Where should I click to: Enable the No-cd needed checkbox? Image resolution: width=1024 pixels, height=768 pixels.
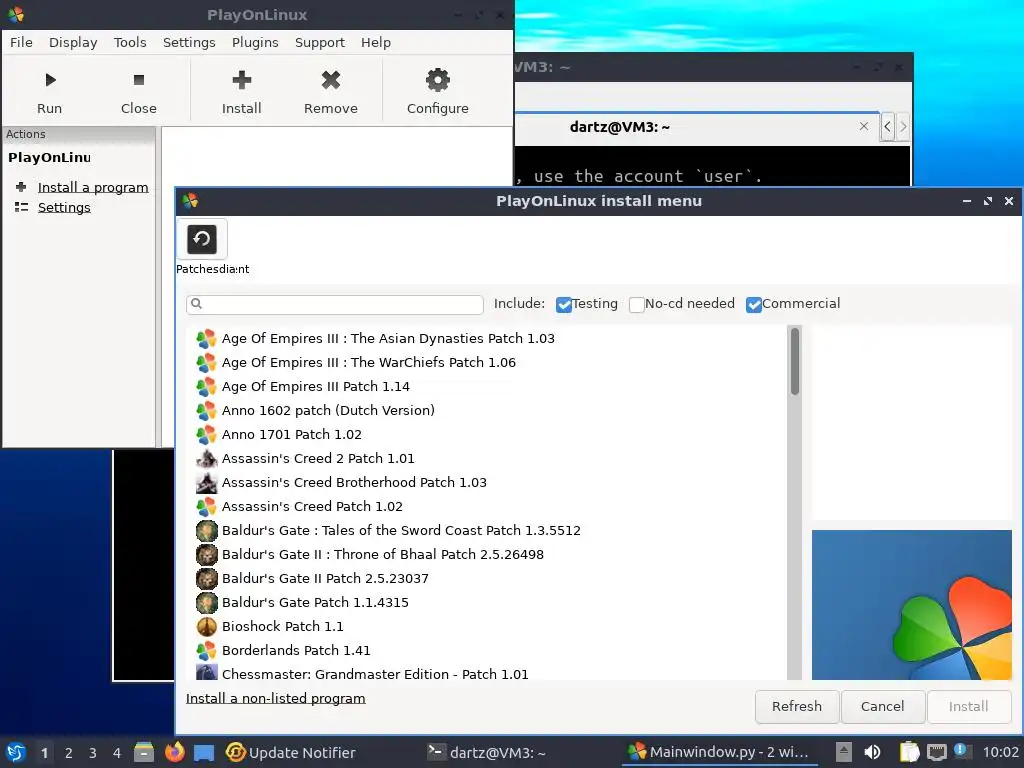tap(636, 304)
